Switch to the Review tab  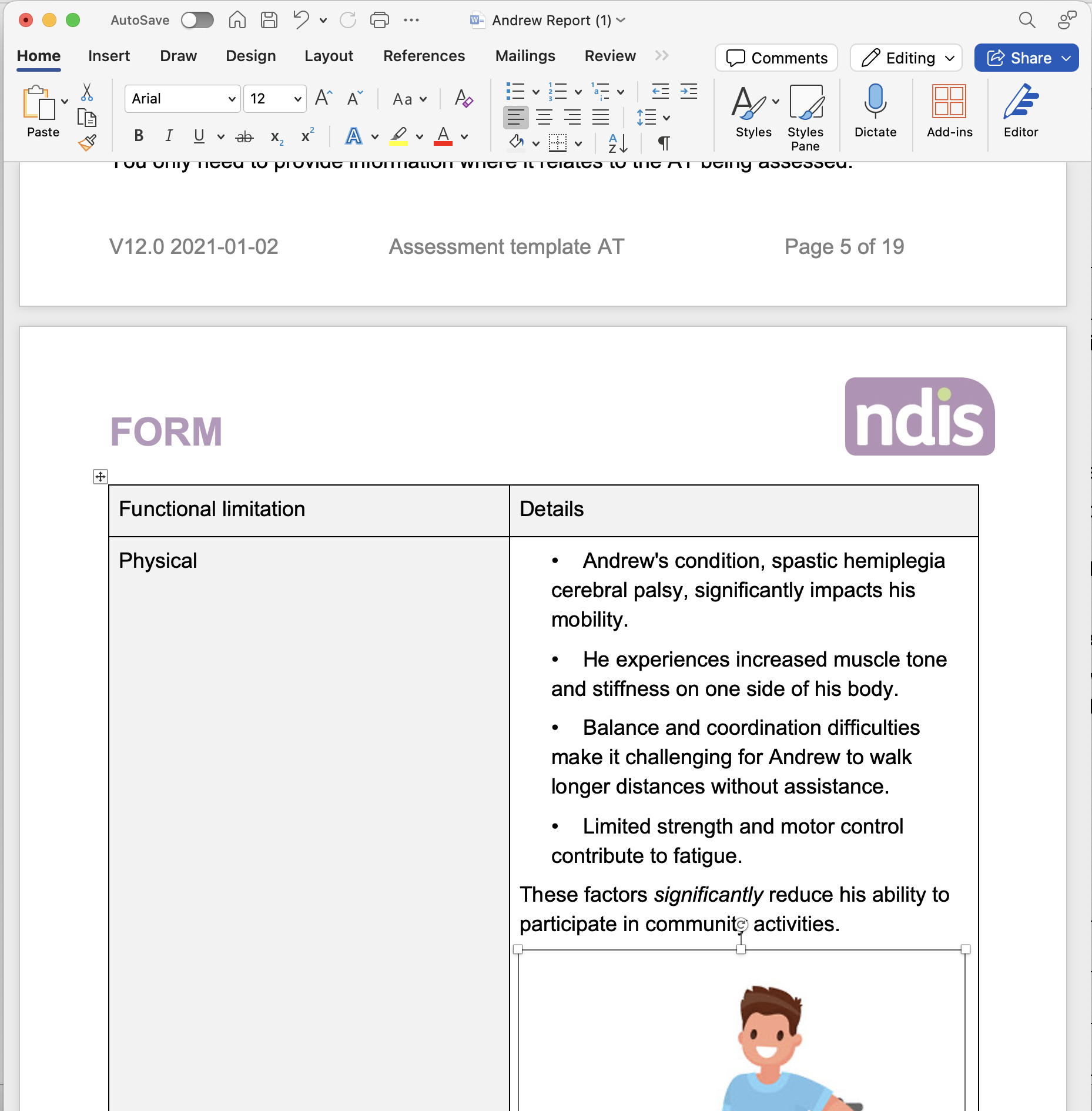pos(610,56)
